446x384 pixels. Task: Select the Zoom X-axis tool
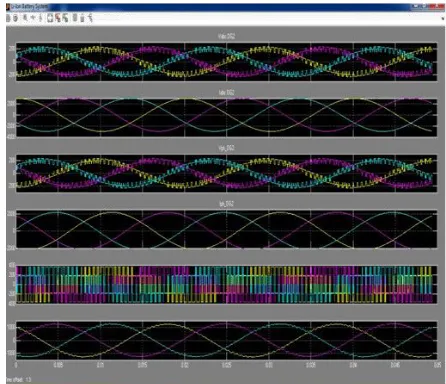[33, 18]
